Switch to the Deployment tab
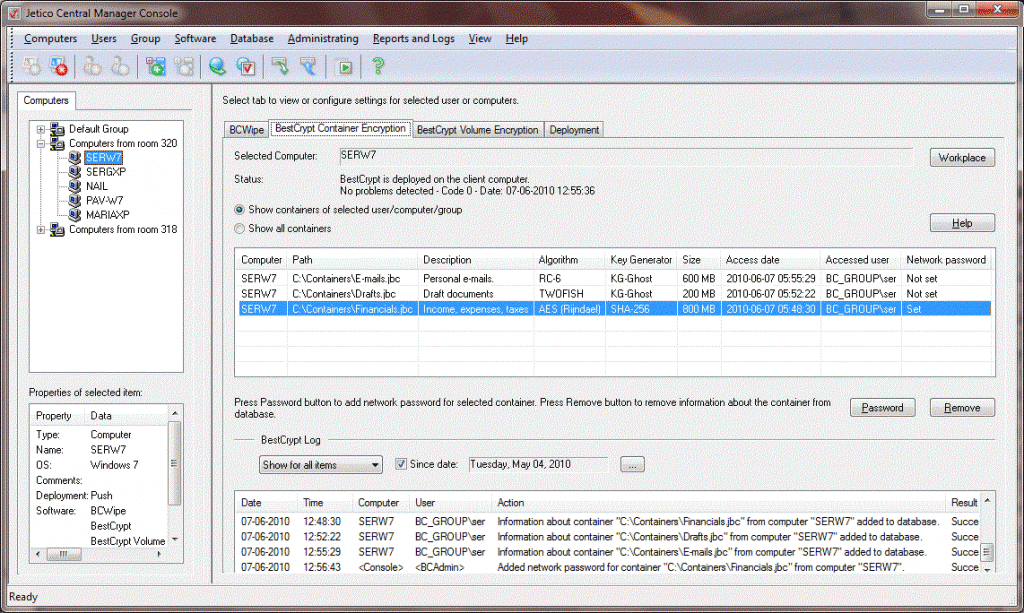 click(x=574, y=130)
